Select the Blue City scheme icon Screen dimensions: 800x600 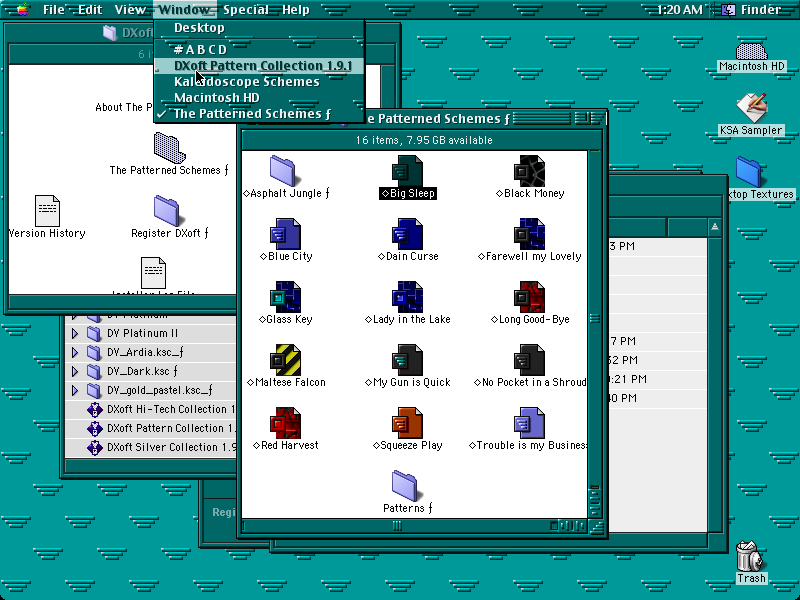(285, 234)
